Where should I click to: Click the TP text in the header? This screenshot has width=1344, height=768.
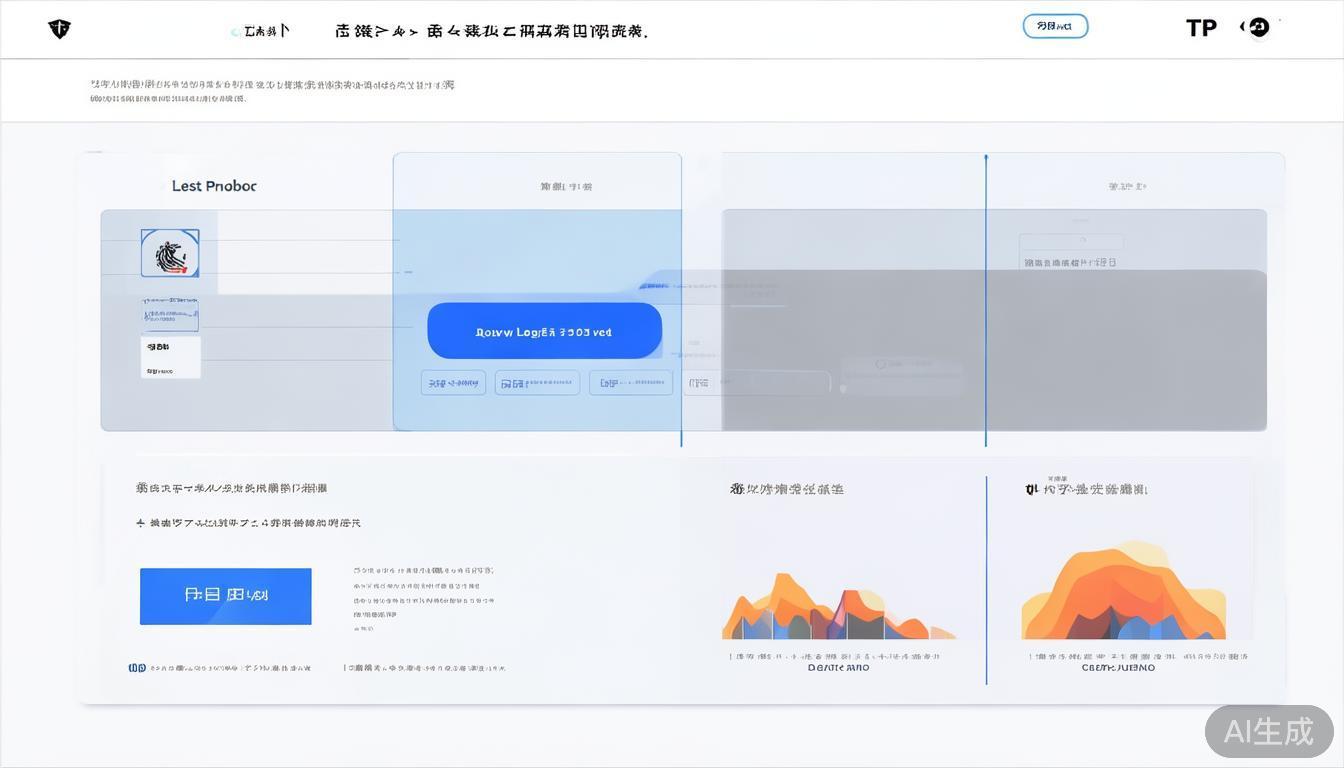point(1201,28)
